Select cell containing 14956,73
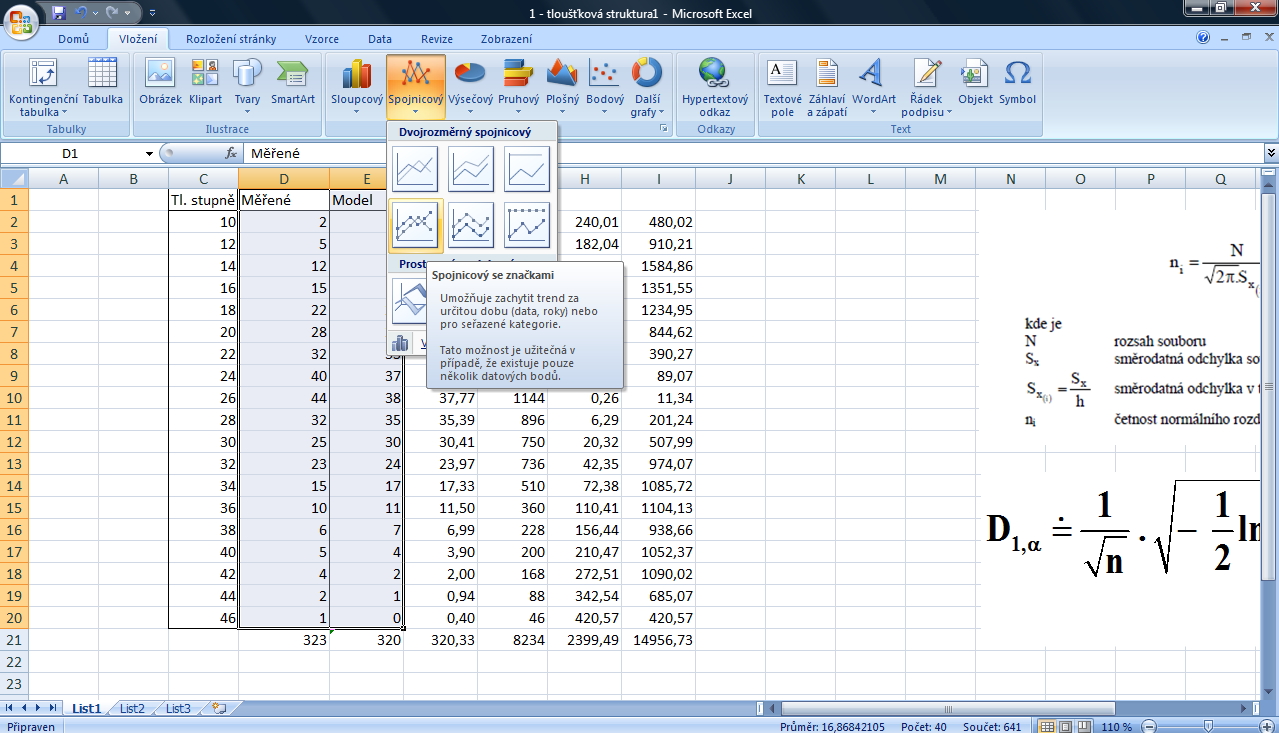Image resolution: width=1279 pixels, height=733 pixels. (x=659, y=640)
